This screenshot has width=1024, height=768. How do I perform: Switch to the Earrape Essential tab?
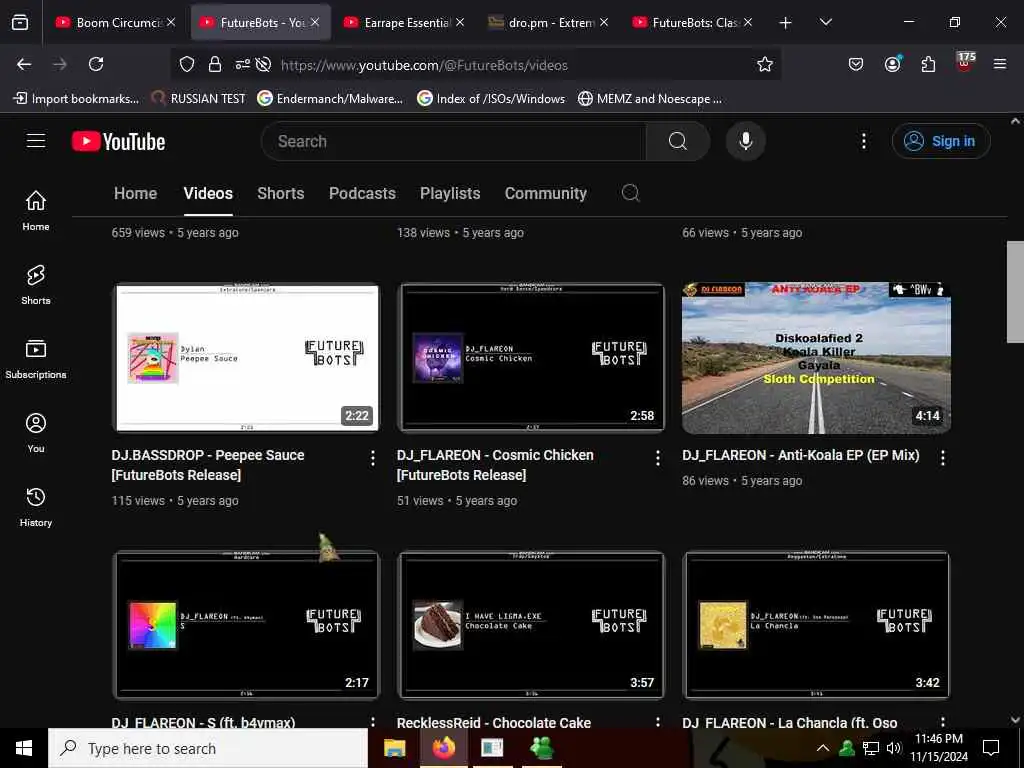pos(404,23)
